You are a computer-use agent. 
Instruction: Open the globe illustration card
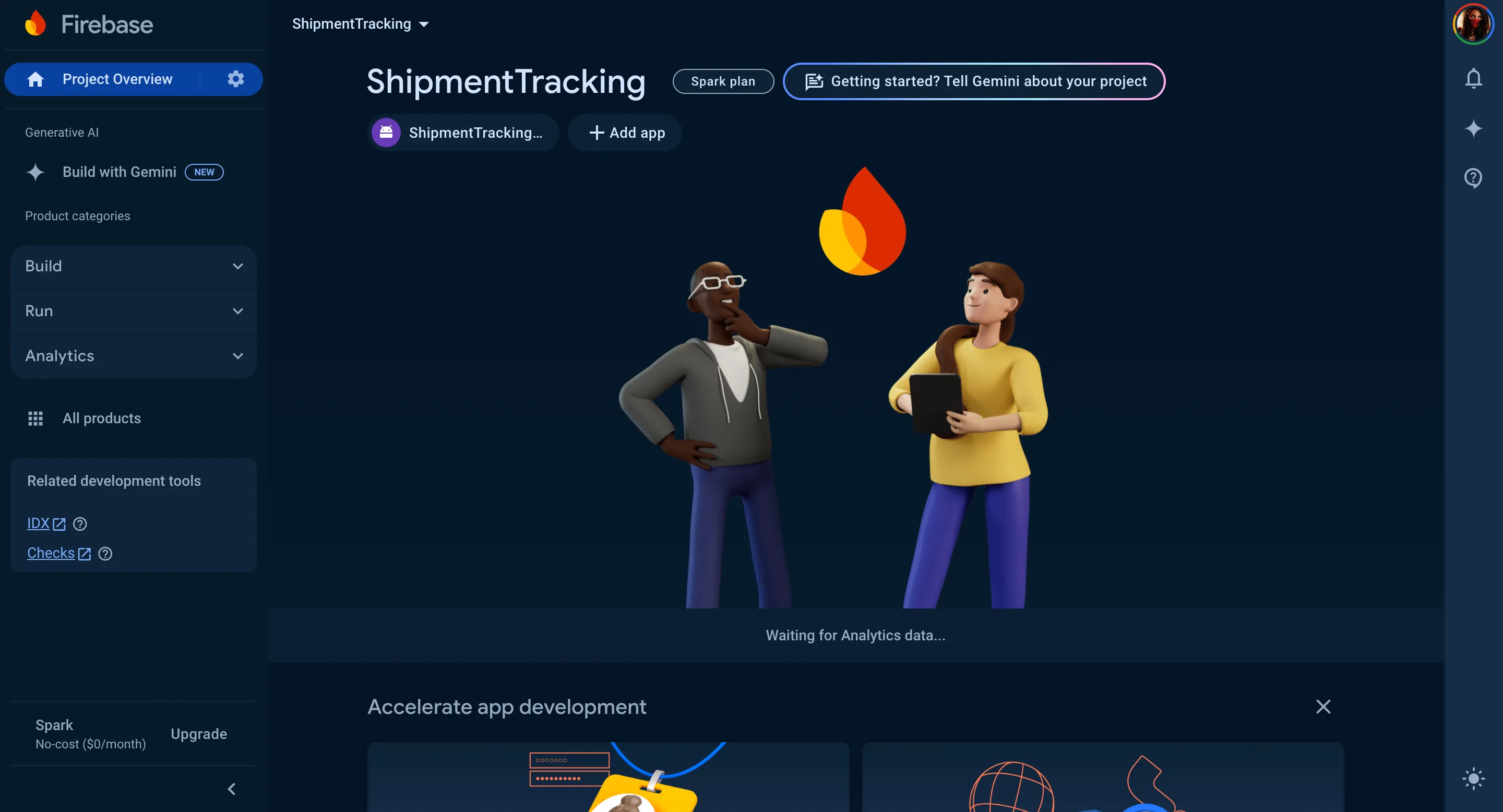click(1103, 777)
